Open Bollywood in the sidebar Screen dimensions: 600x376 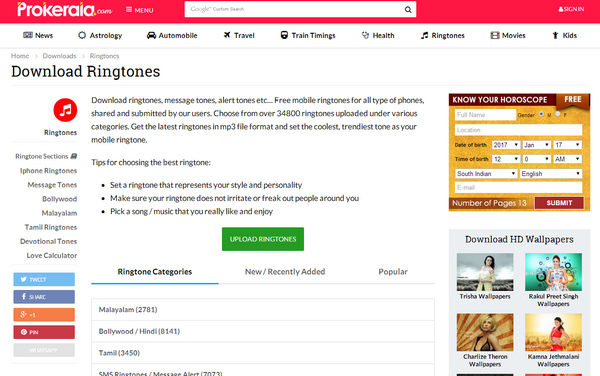click(x=59, y=199)
